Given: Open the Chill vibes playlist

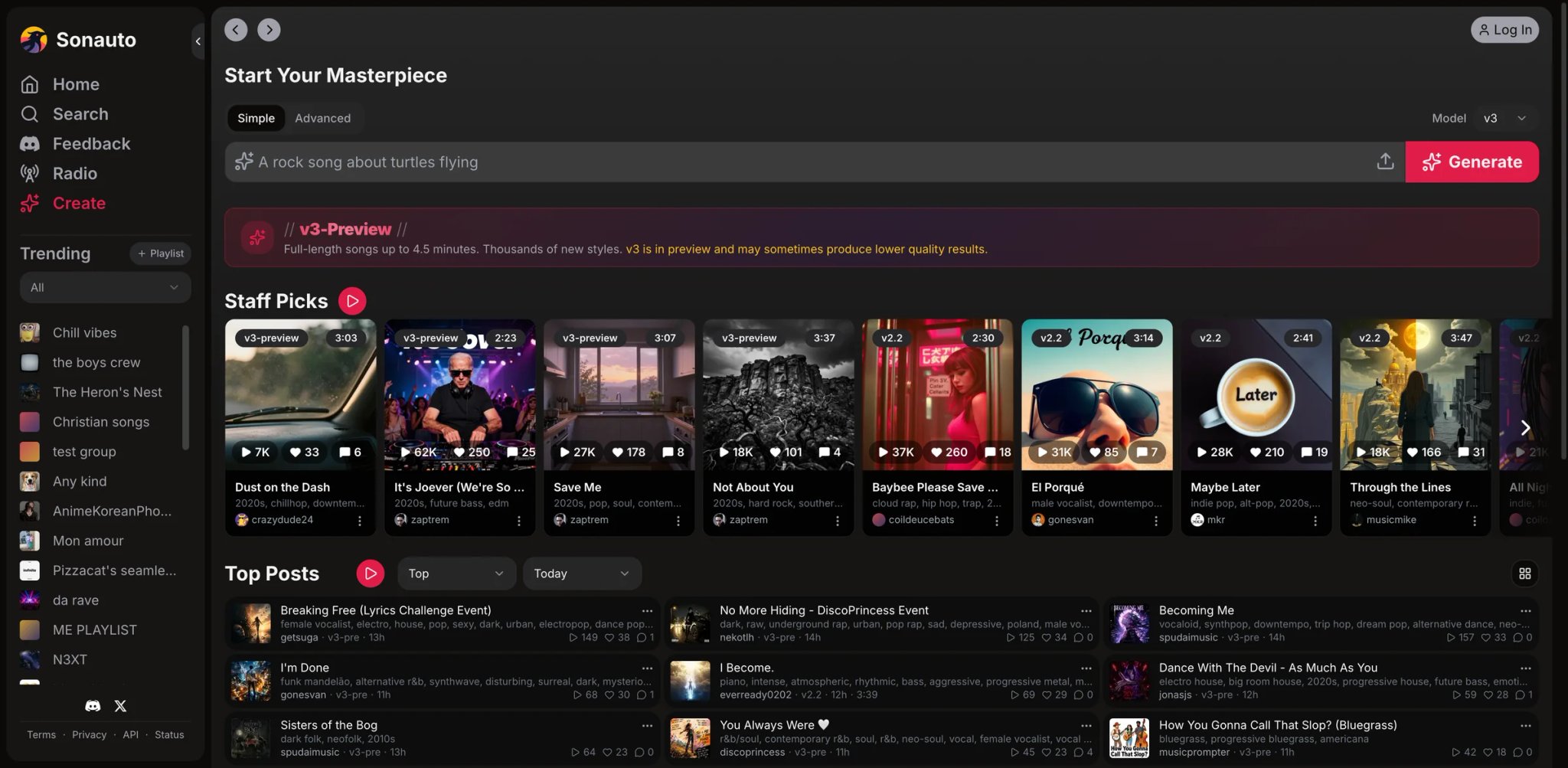Looking at the screenshot, I should click(84, 333).
